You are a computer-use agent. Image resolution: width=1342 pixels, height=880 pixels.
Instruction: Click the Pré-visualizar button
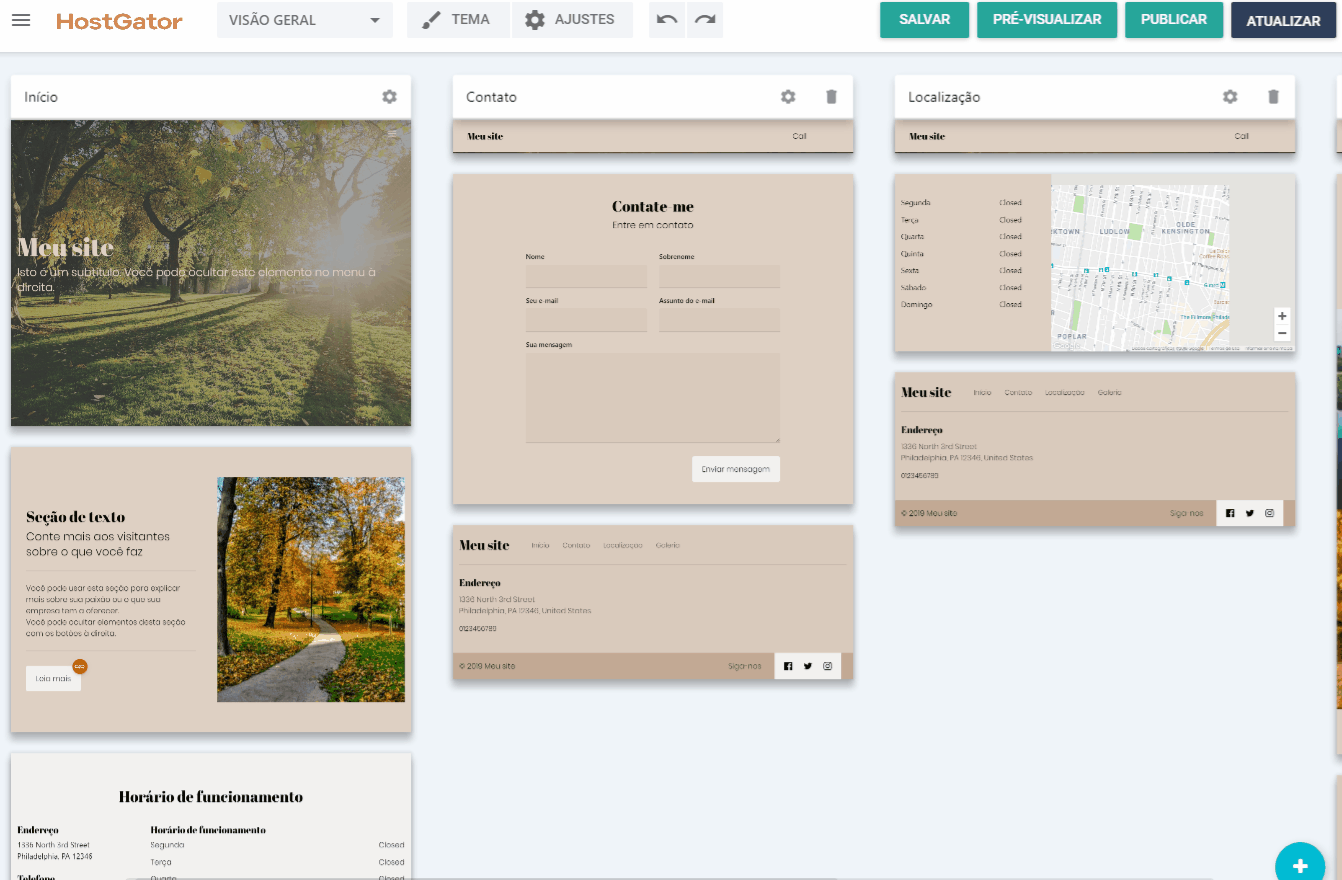1047,20
